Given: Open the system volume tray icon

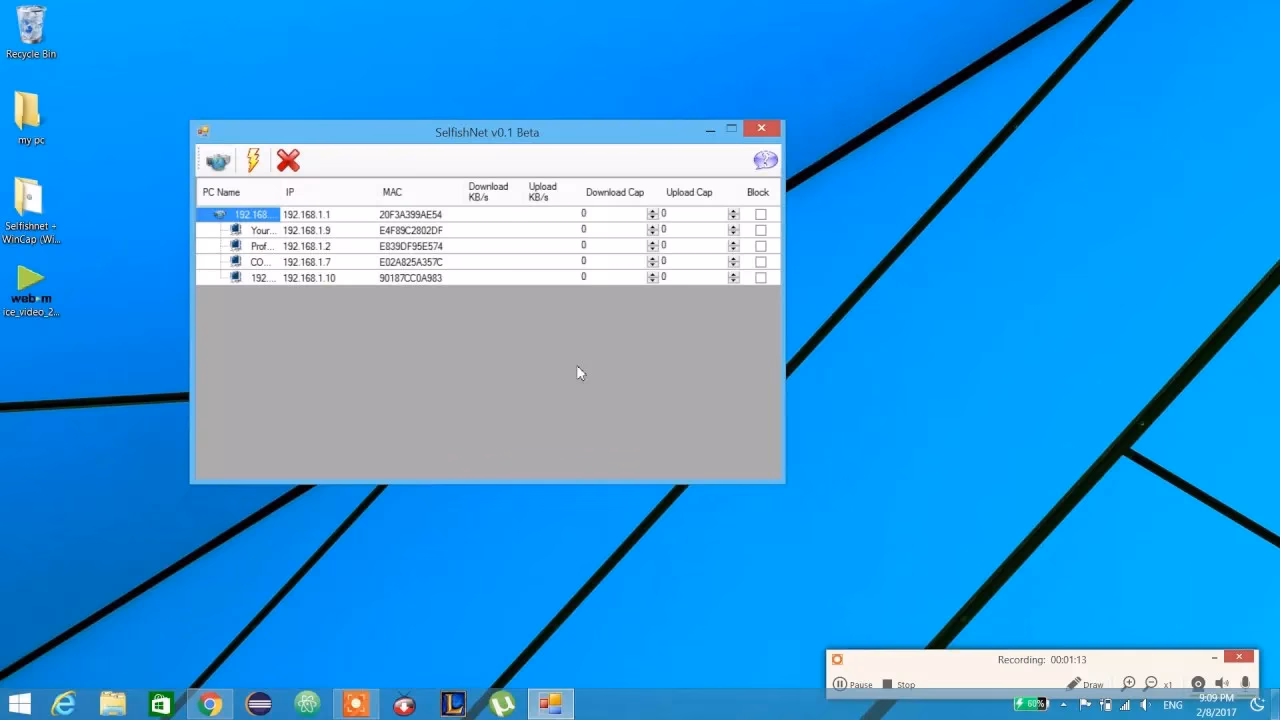Looking at the screenshot, I should (x=1145, y=705).
